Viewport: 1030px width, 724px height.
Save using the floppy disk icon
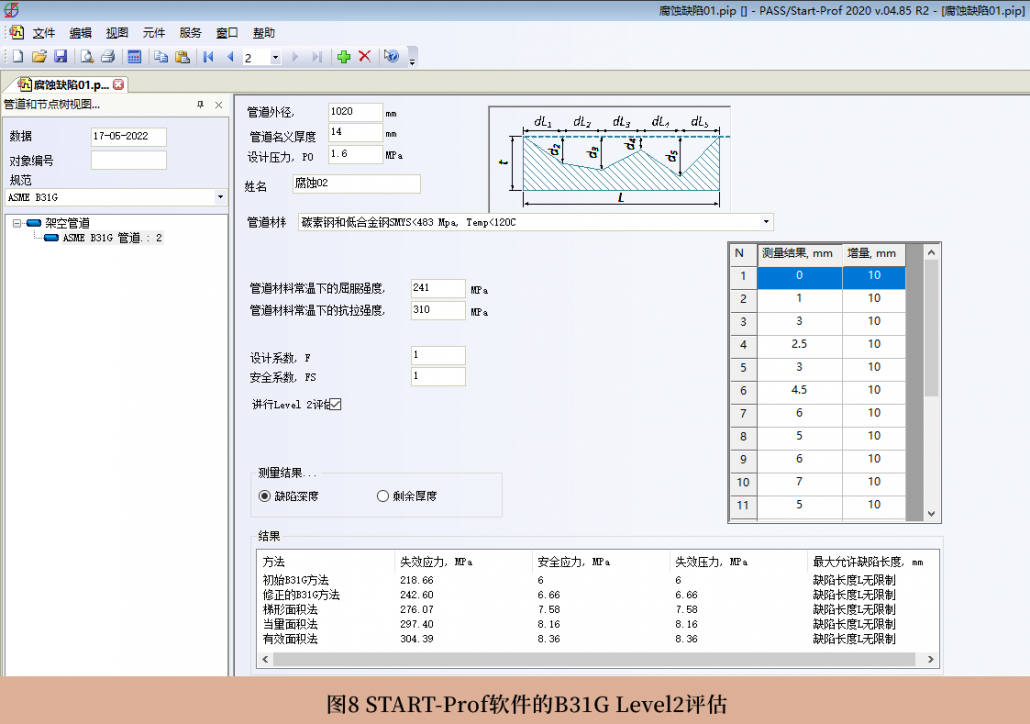[x=60, y=57]
